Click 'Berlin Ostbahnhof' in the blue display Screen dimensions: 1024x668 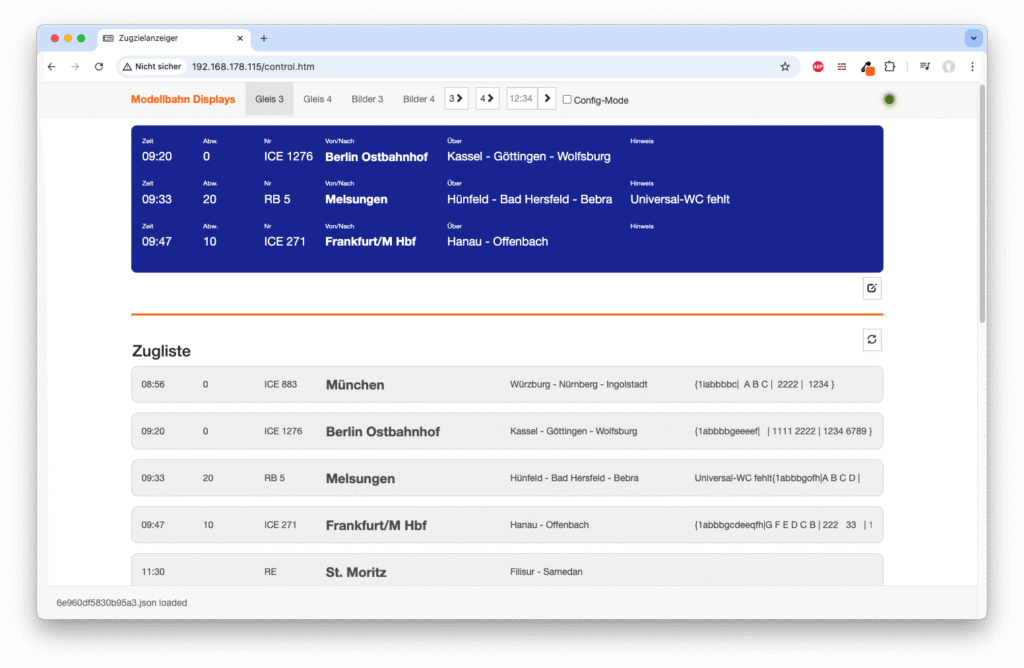click(x=376, y=157)
